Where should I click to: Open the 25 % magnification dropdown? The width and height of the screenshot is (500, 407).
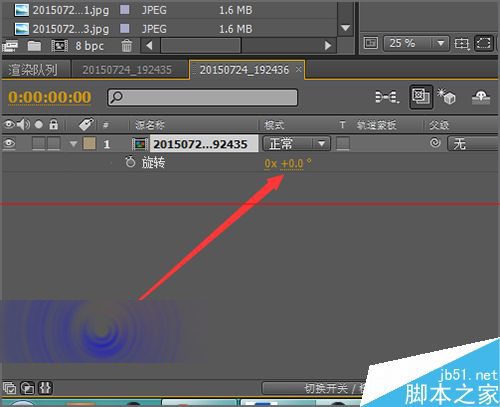pos(415,43)
